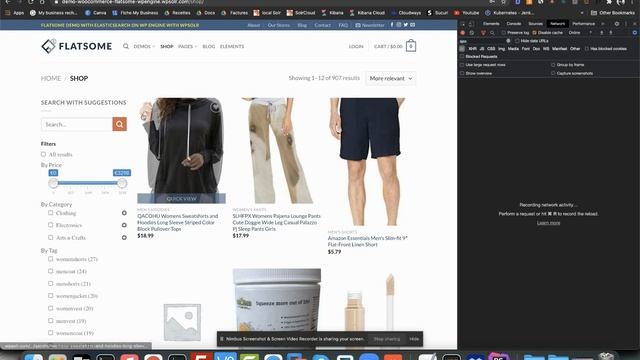The height and width of the screenshot is (360, 640).
Task: Switch to DevTools Elements tab
Action: (491, 24)
